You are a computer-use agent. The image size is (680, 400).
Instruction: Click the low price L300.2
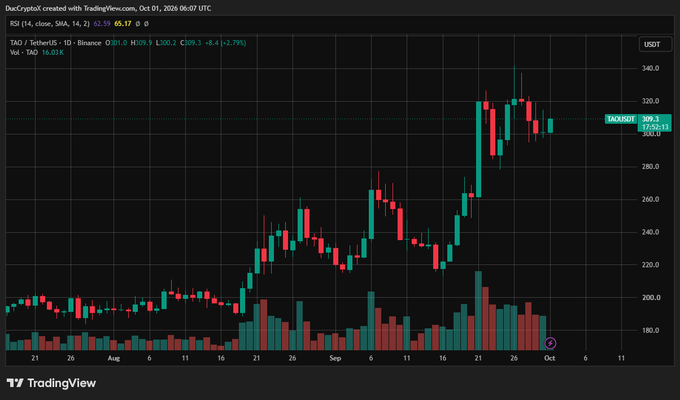[166, 43]
